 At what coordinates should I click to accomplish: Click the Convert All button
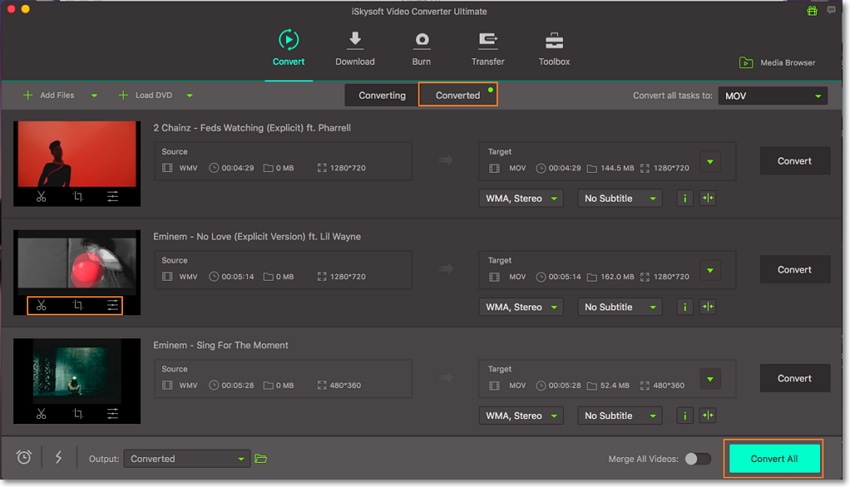(774, 459)
